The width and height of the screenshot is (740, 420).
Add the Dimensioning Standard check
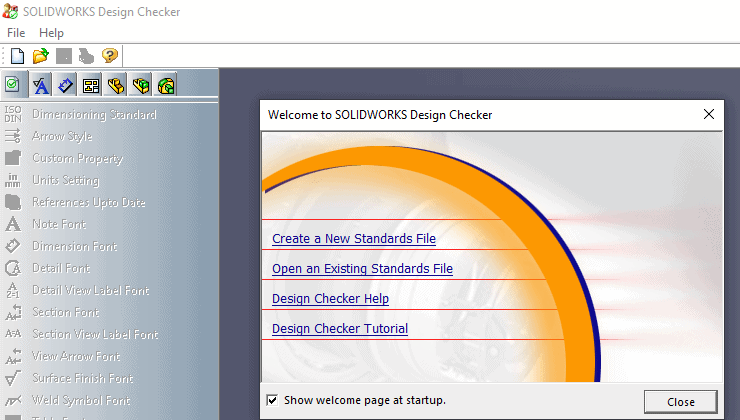coord(81,114)
